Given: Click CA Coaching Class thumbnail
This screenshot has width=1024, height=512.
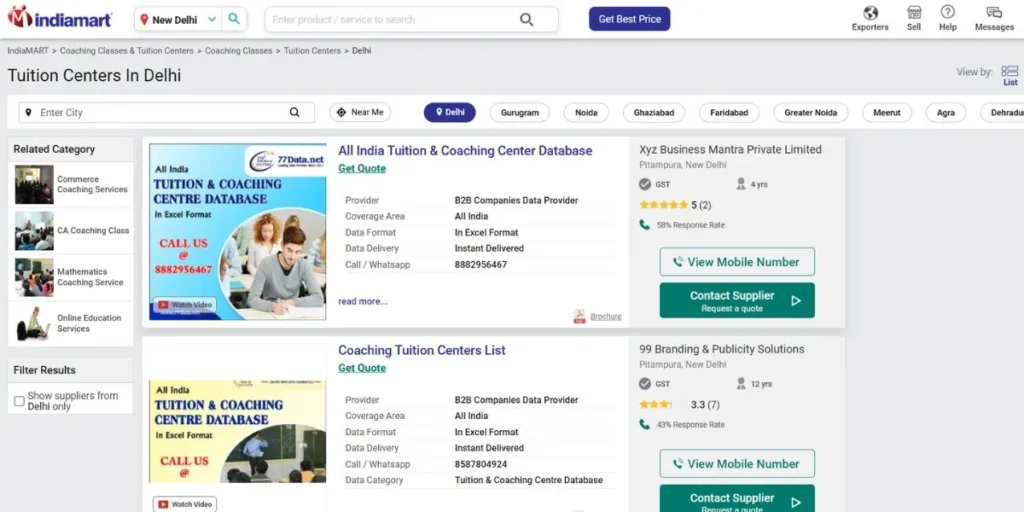Looking at the screenshot, I should point(34,231).
